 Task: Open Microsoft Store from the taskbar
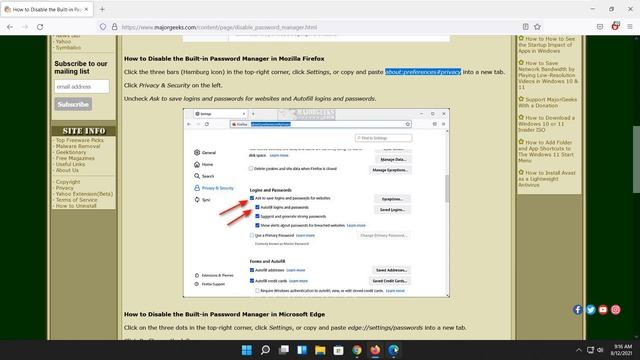[x=338, y=350]
